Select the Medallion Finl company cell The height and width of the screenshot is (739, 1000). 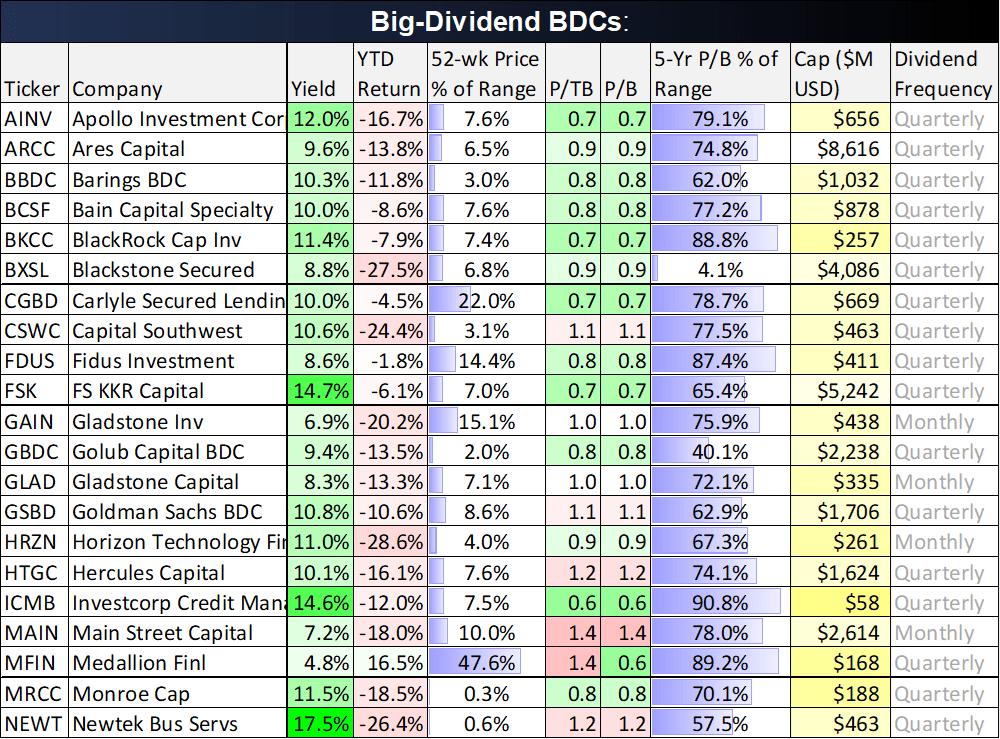(177, 663)
